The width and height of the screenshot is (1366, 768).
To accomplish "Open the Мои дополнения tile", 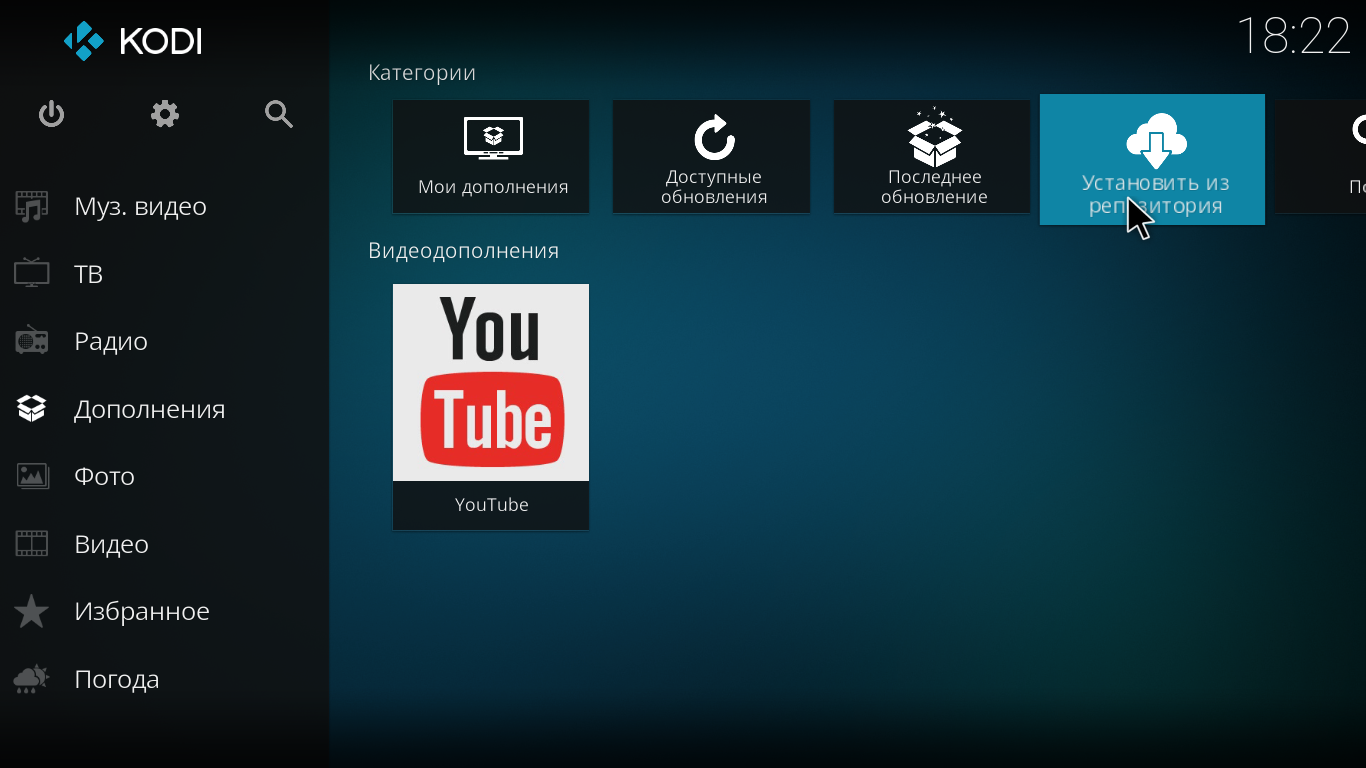I will [x=491, y=156].
